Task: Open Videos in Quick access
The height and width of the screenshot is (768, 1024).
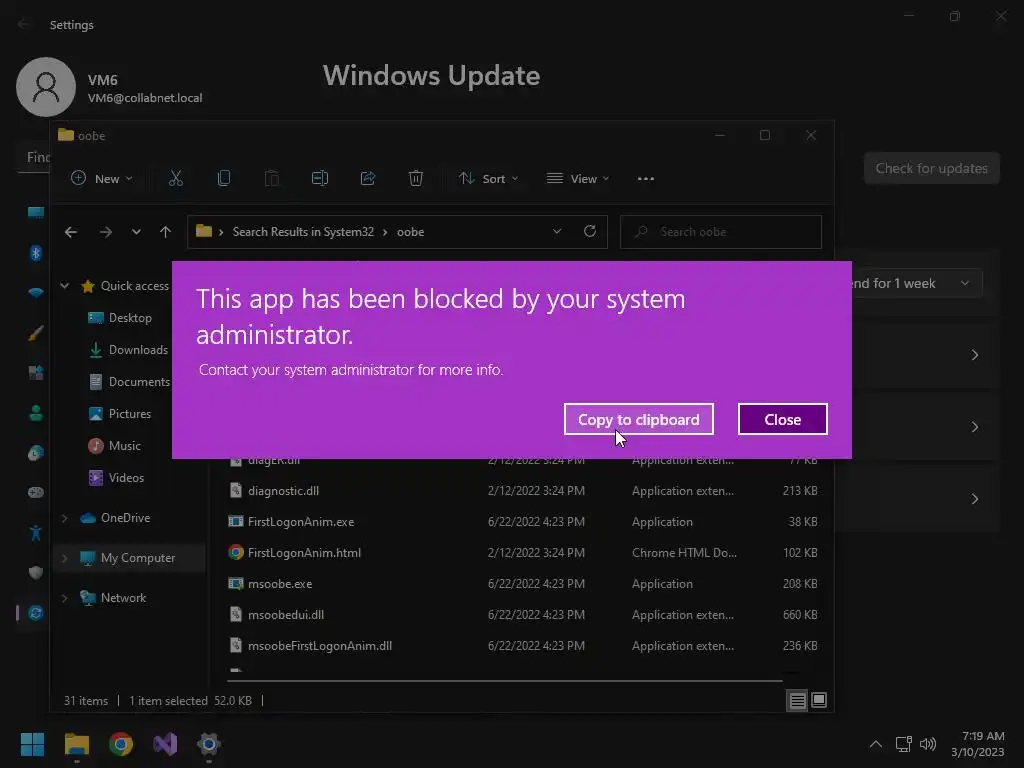Action: tap(126, 477)
